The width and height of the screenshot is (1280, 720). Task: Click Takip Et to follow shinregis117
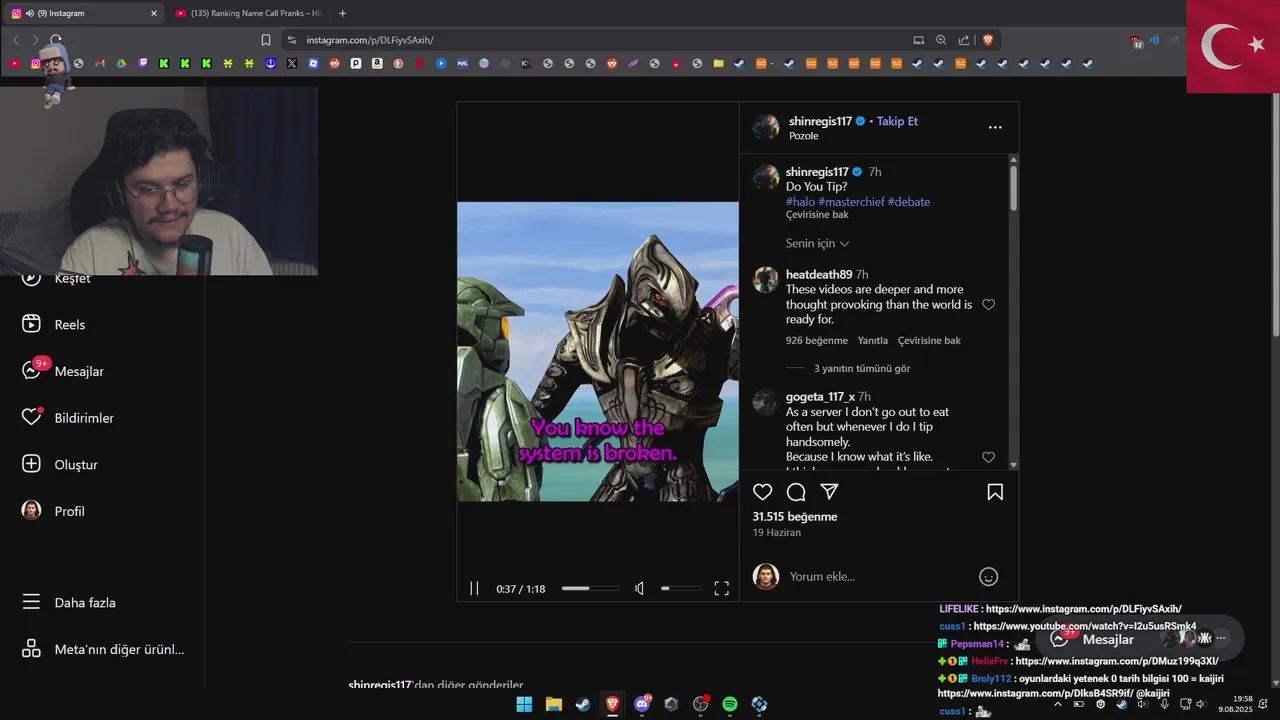coord(897,121)
